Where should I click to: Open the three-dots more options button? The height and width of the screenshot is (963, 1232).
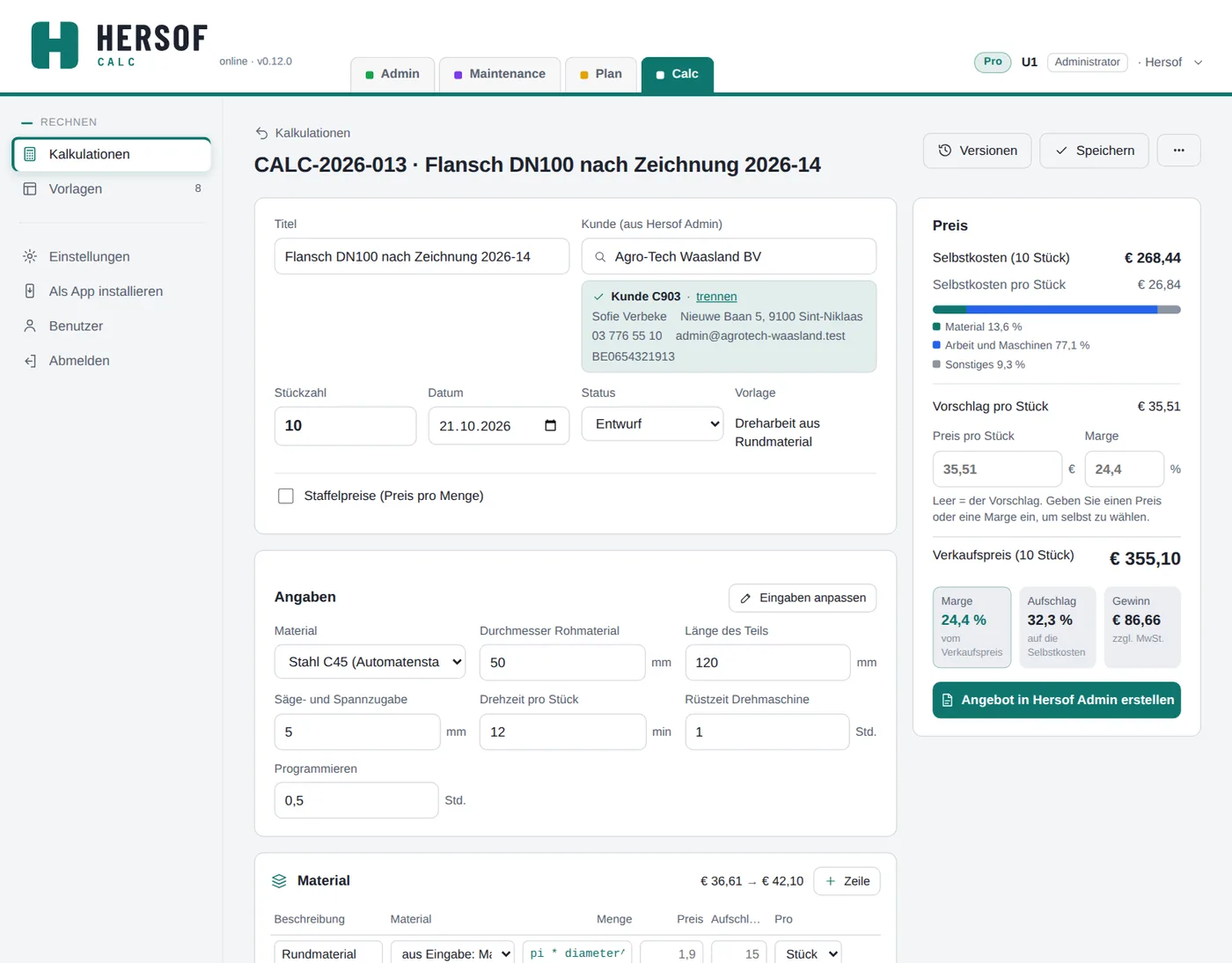(1178, 151)
